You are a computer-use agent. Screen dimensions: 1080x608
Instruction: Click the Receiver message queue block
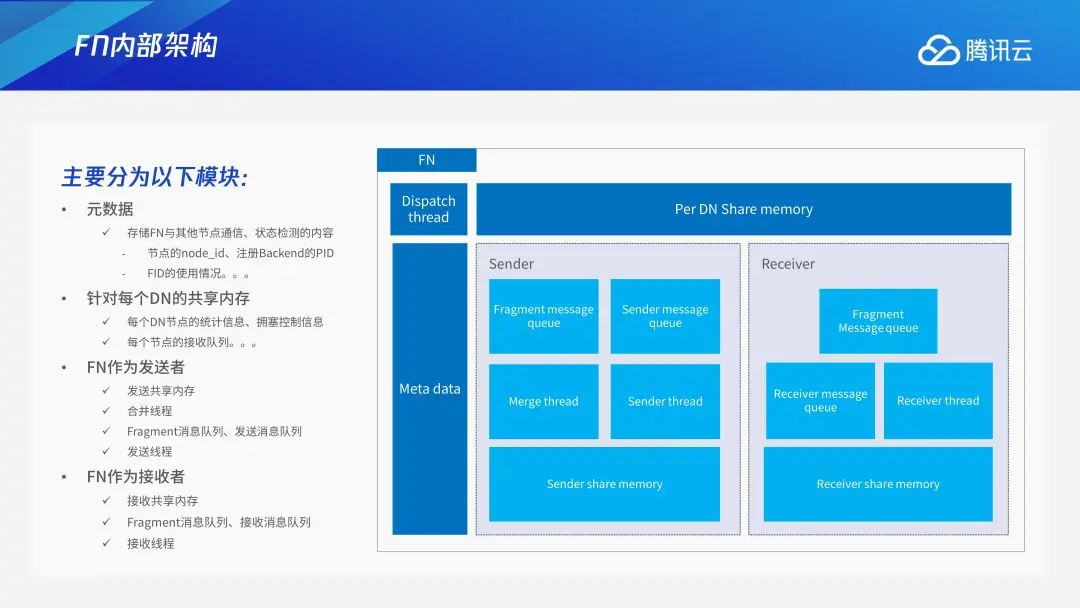point(820,401)
